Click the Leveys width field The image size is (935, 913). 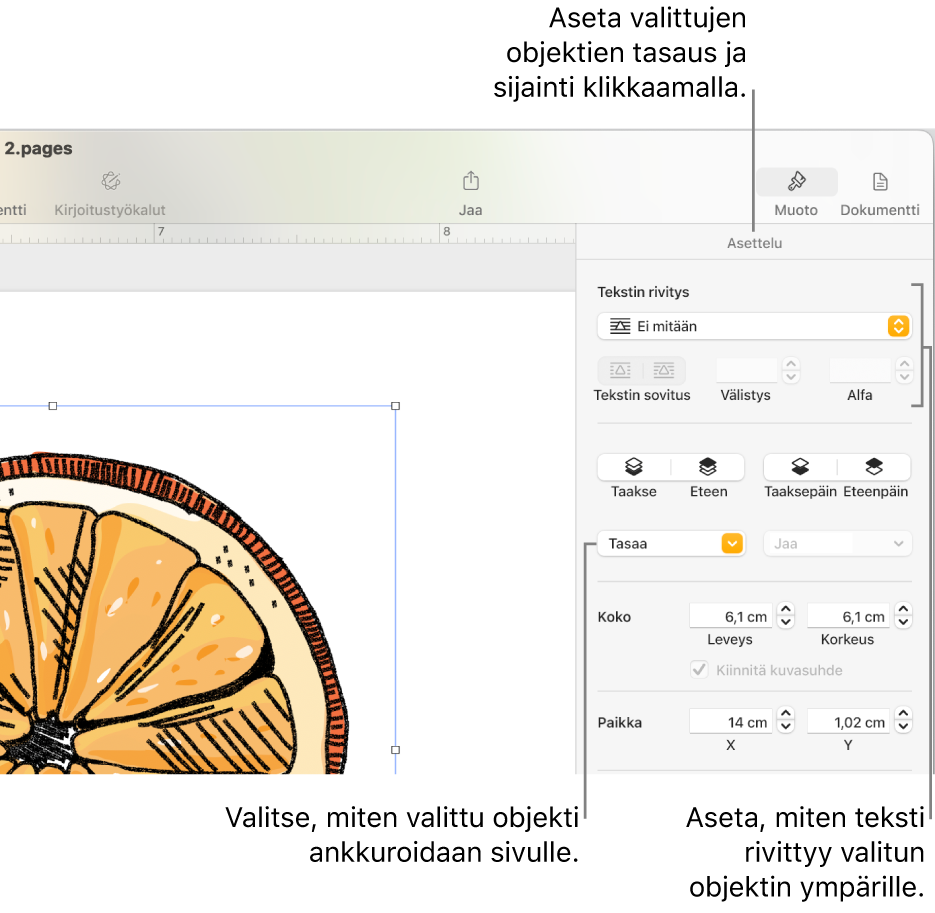[730, 616]
